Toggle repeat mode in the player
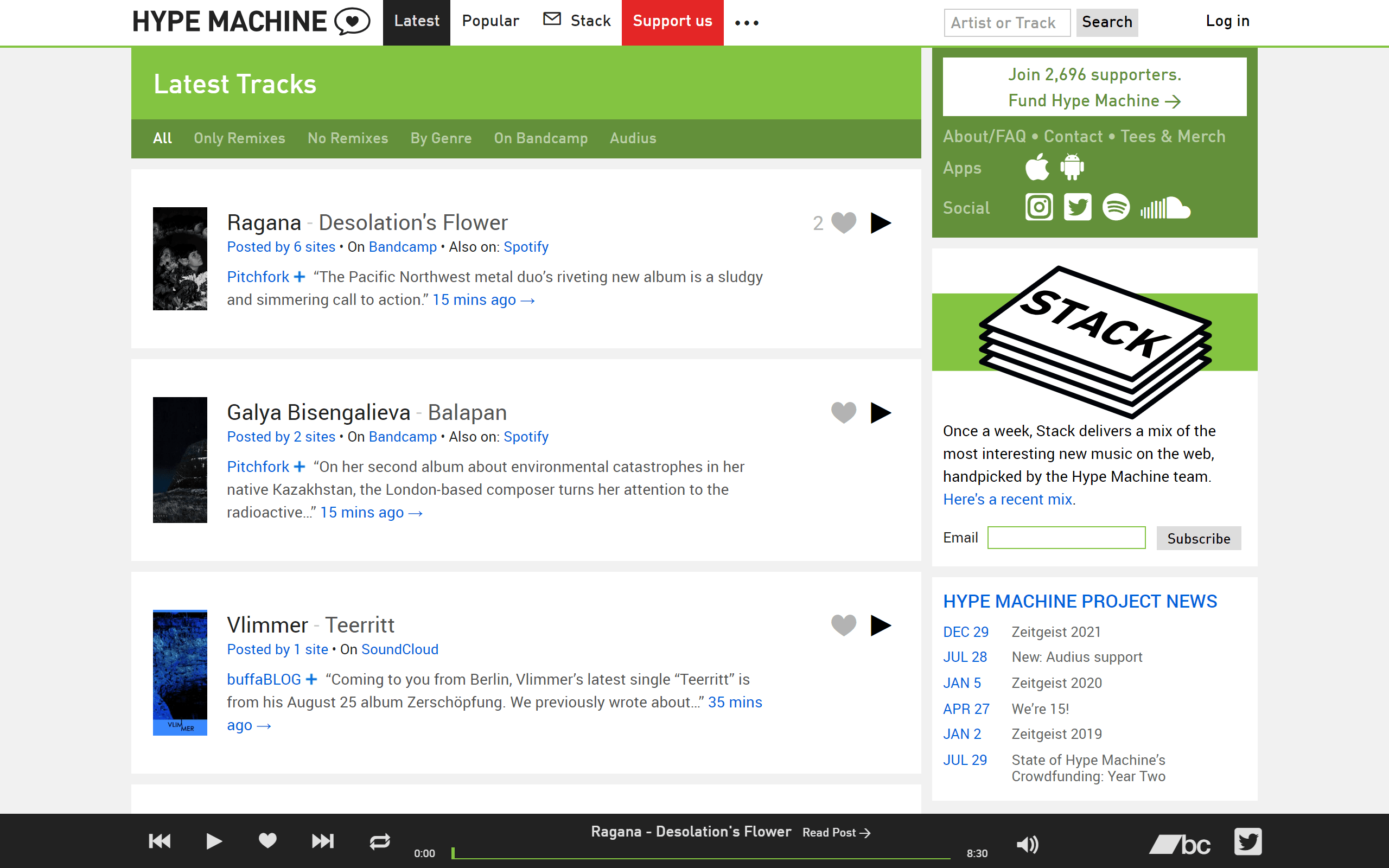This screenshot has width=1389, height=868. [379, 841]
